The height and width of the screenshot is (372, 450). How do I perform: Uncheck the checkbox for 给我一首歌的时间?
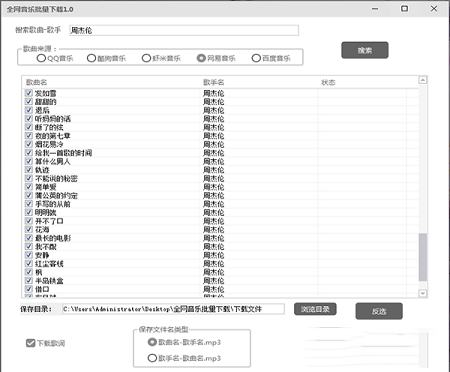pyautogui.click(x=29, y=153)
